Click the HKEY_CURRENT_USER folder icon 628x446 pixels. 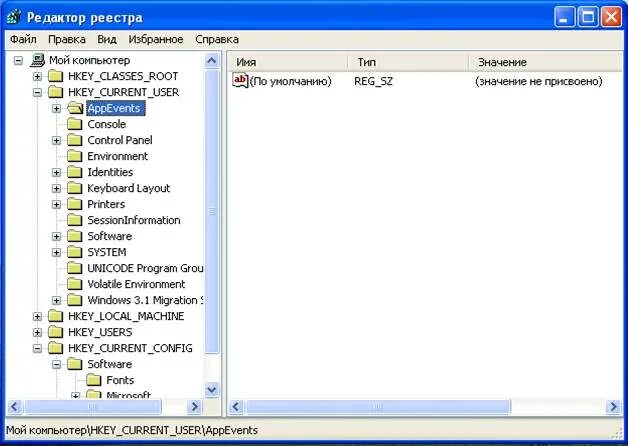coord(56,92)
